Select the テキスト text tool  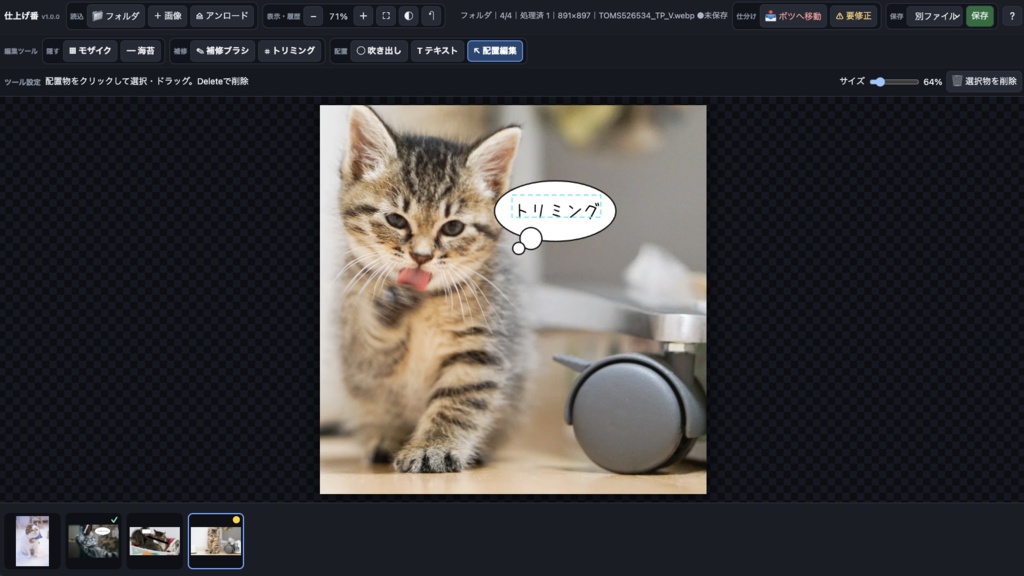click(437, 50)
